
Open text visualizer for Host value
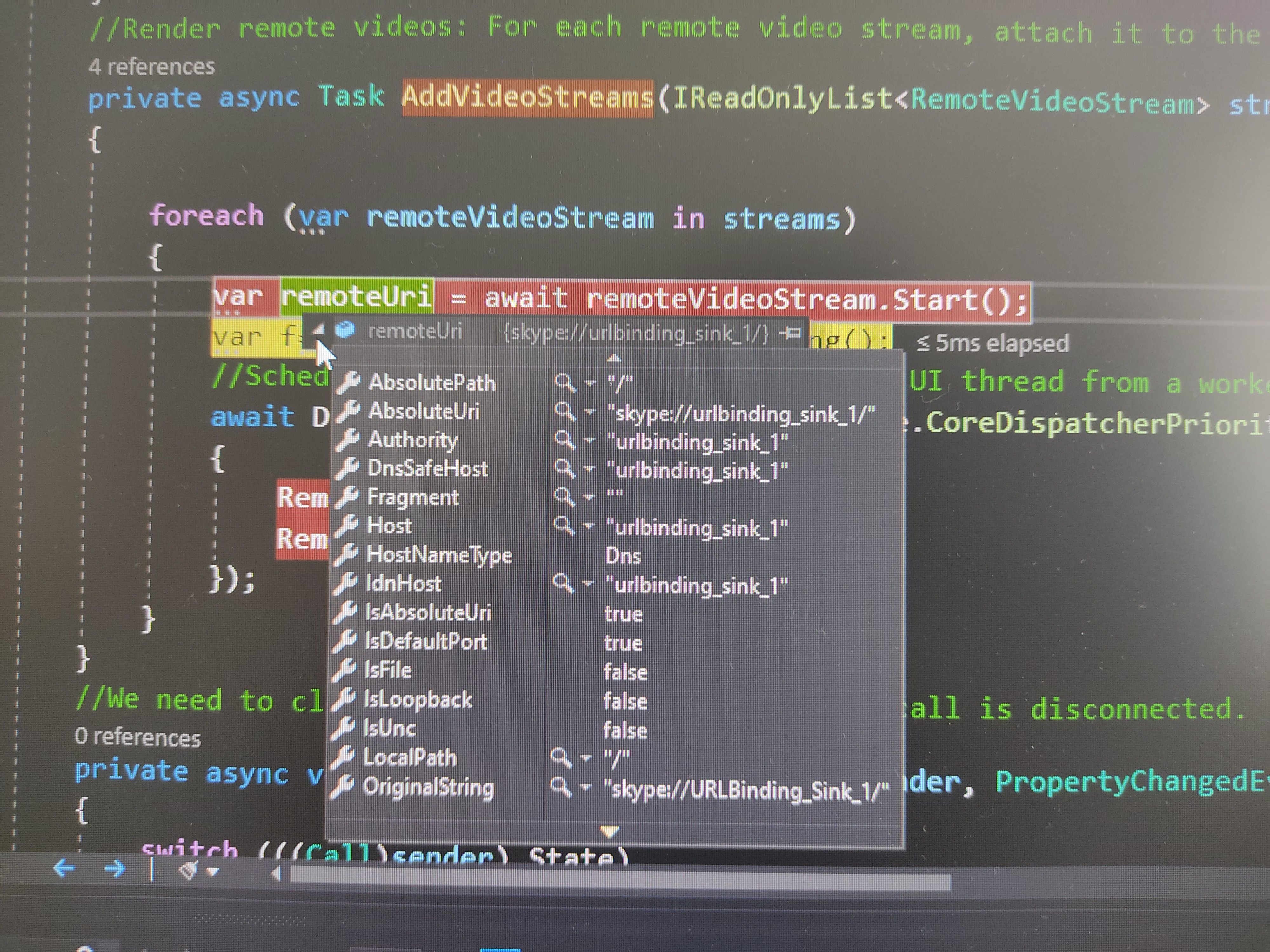click(x=565, y=526)
